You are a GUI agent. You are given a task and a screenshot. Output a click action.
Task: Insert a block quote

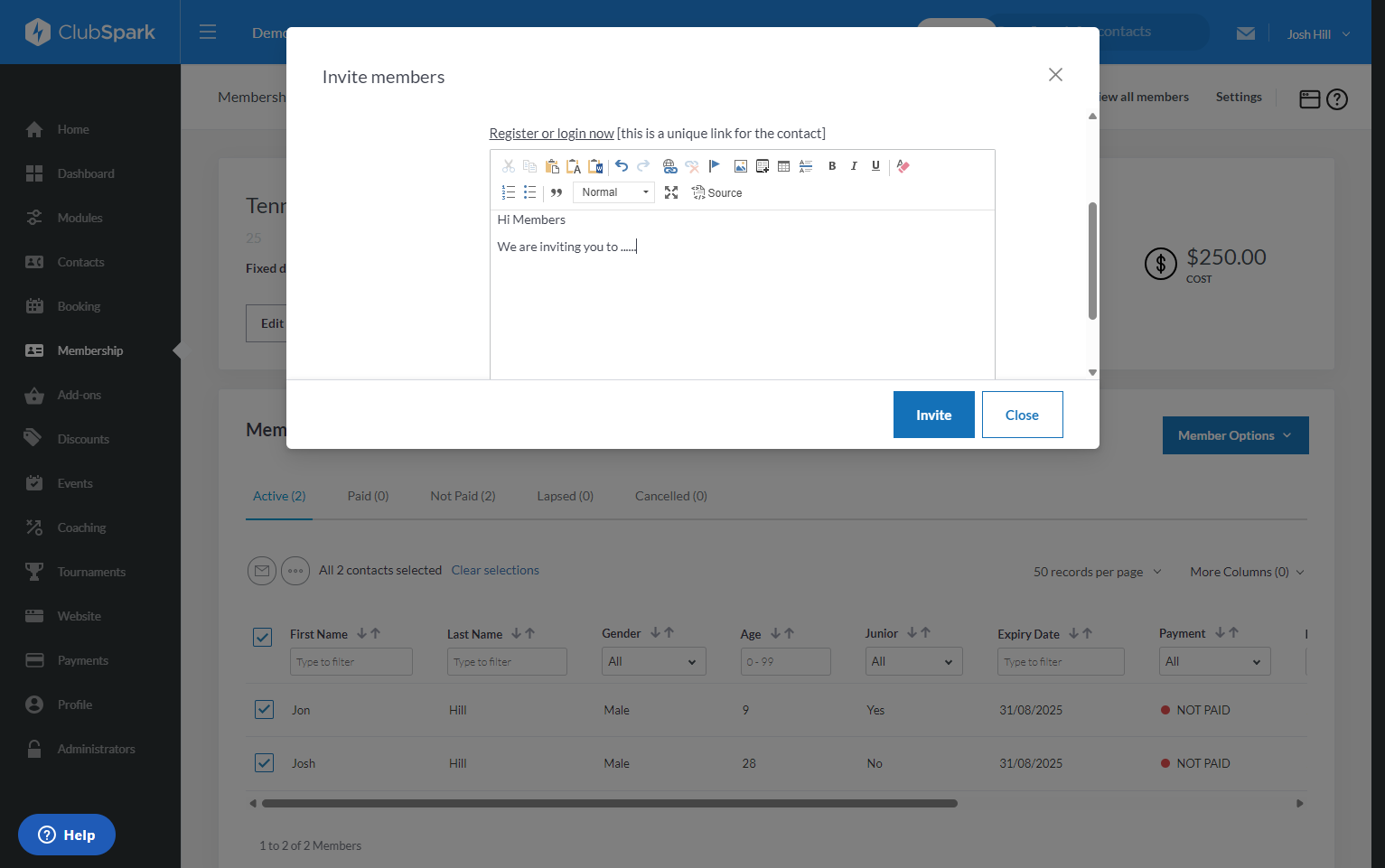(x=557, y=192)
